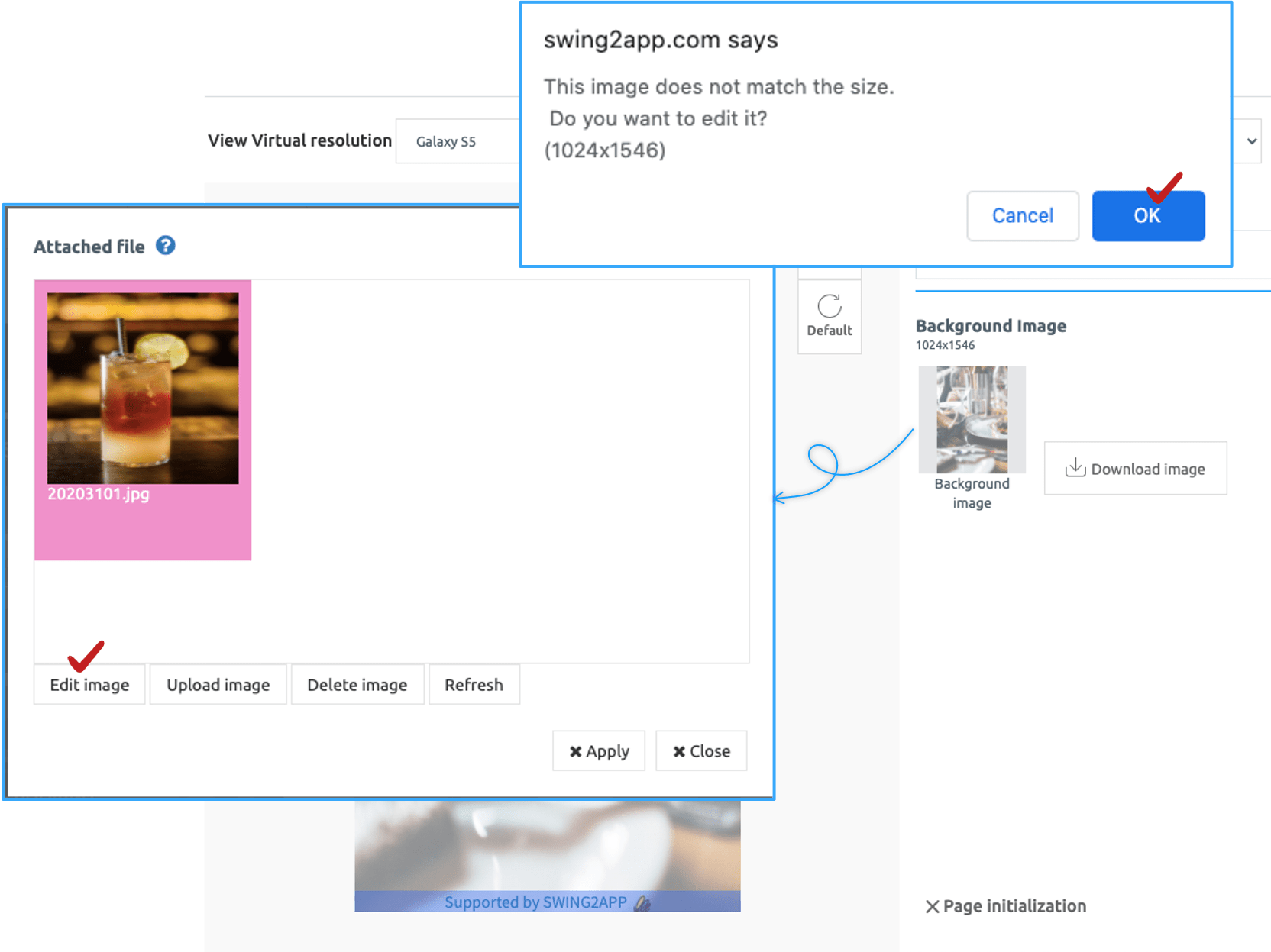Open the Supported by SWING2APP link

(535, 902)
